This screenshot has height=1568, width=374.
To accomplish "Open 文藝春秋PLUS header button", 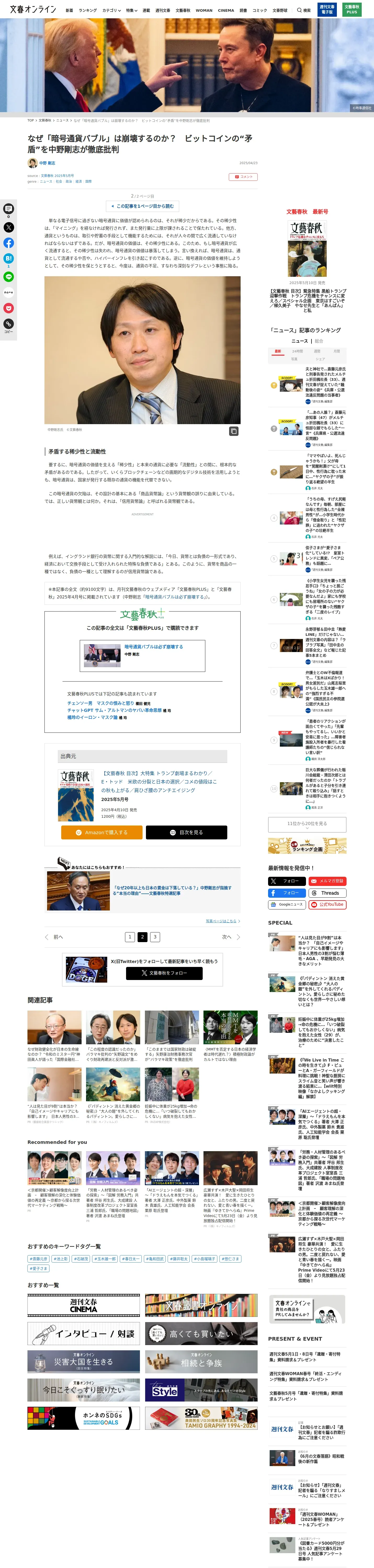I will 352,9.
